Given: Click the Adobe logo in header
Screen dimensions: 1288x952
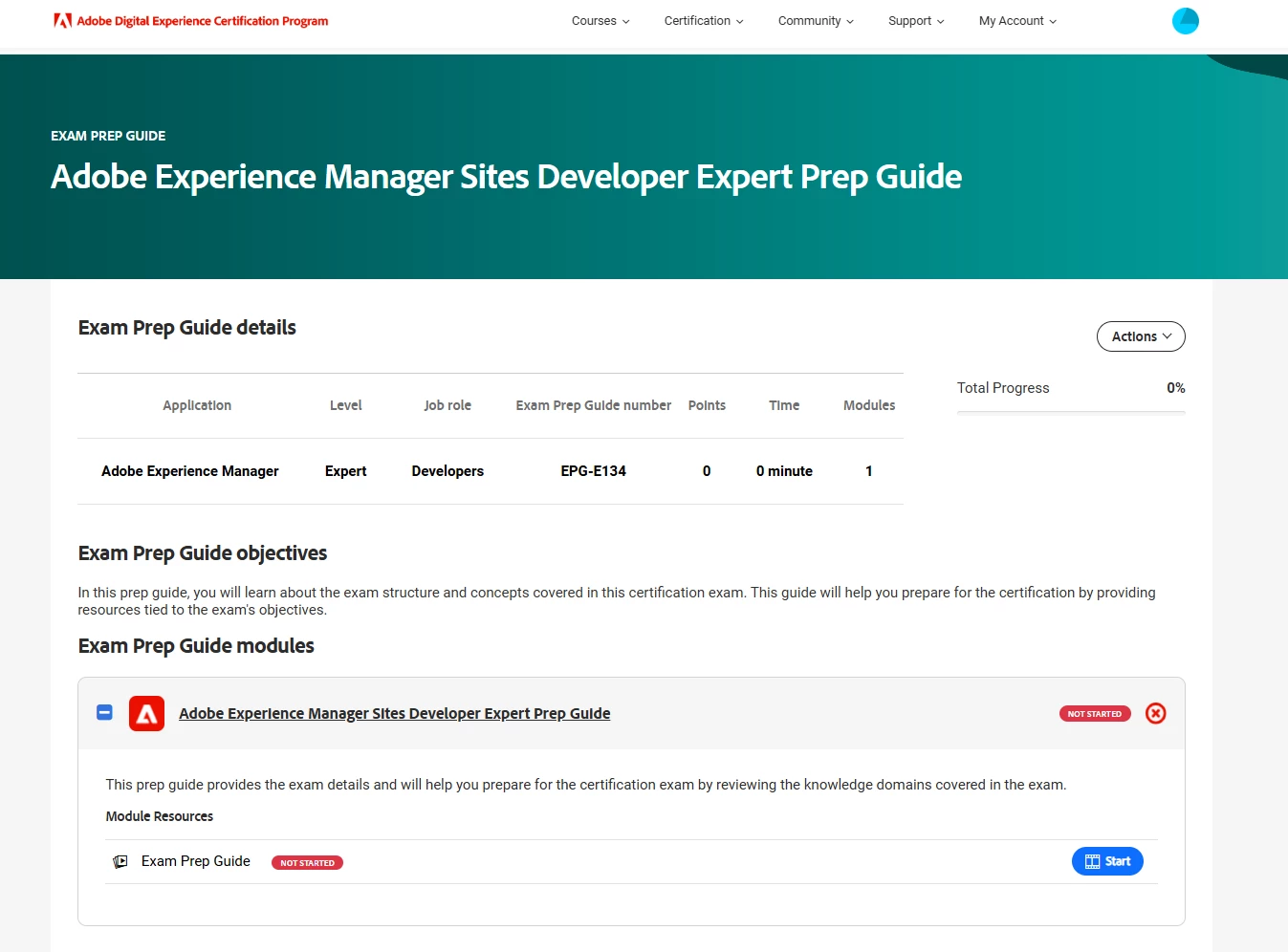Looking at the screenshot, I should (62, 20).
